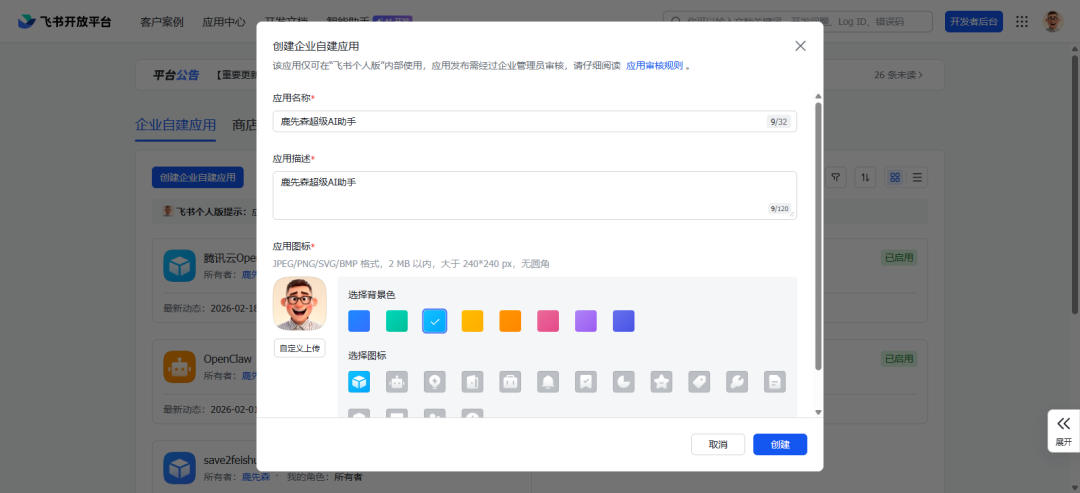Screen dimensions: 1080x493
Task: Choose the lightbulb app icon
Action: point(435,381)
